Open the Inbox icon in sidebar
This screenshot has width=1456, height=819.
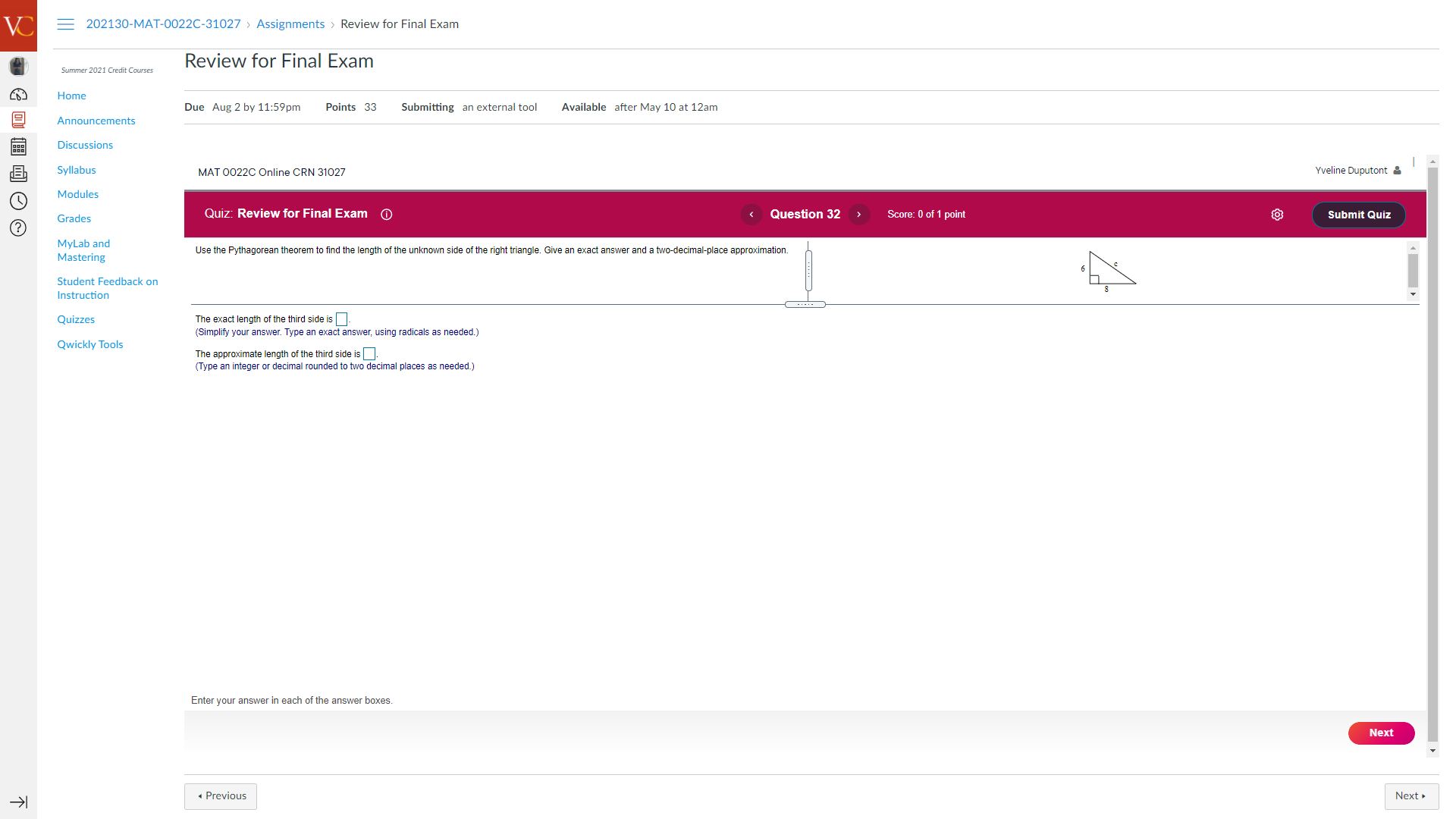pos(18,174)
